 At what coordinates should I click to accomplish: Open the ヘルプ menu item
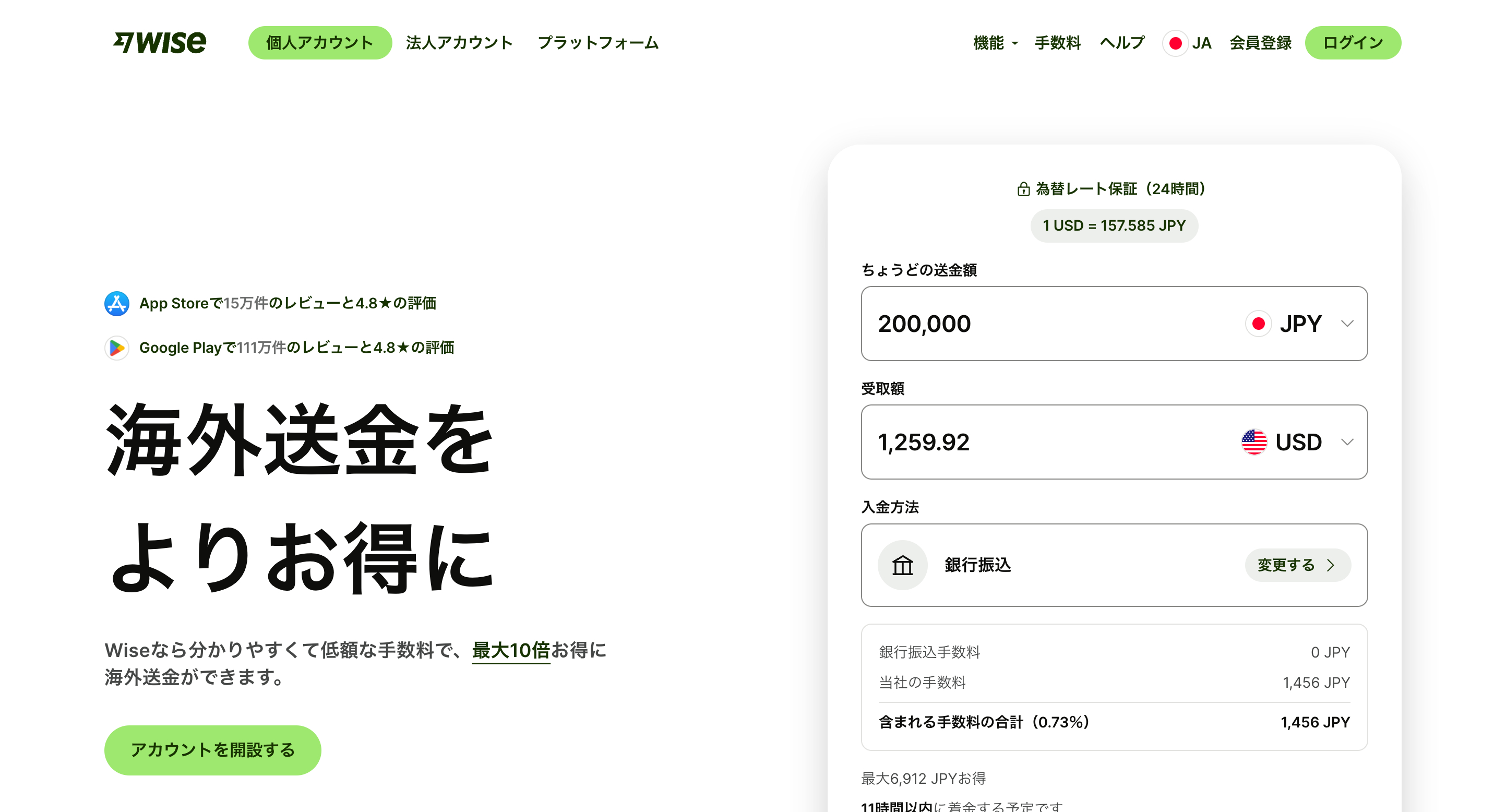[1122, 43]
